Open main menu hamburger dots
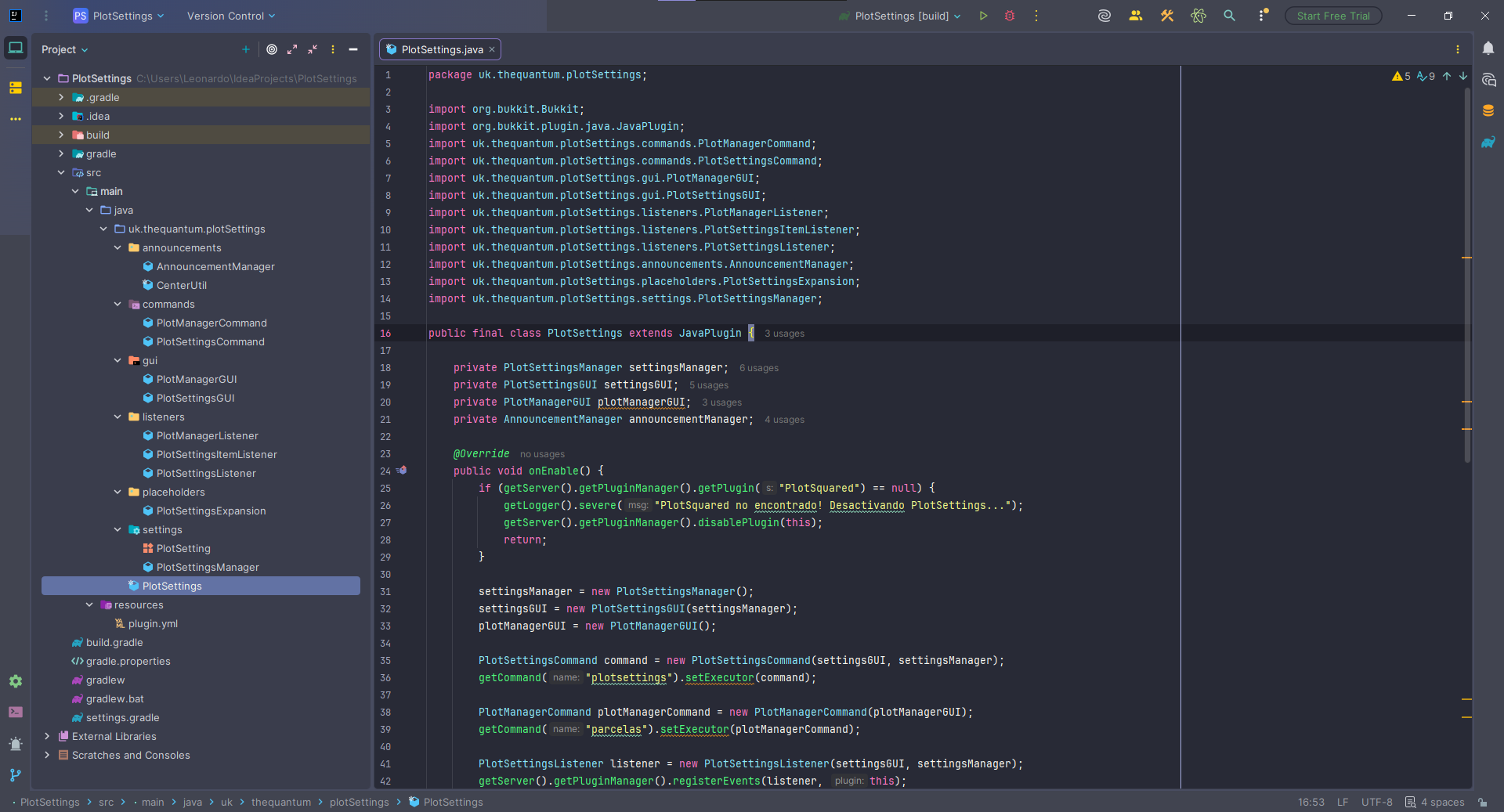Image resolution: width=1504 pixels, height=812 pixels. [x=46, y=16]
